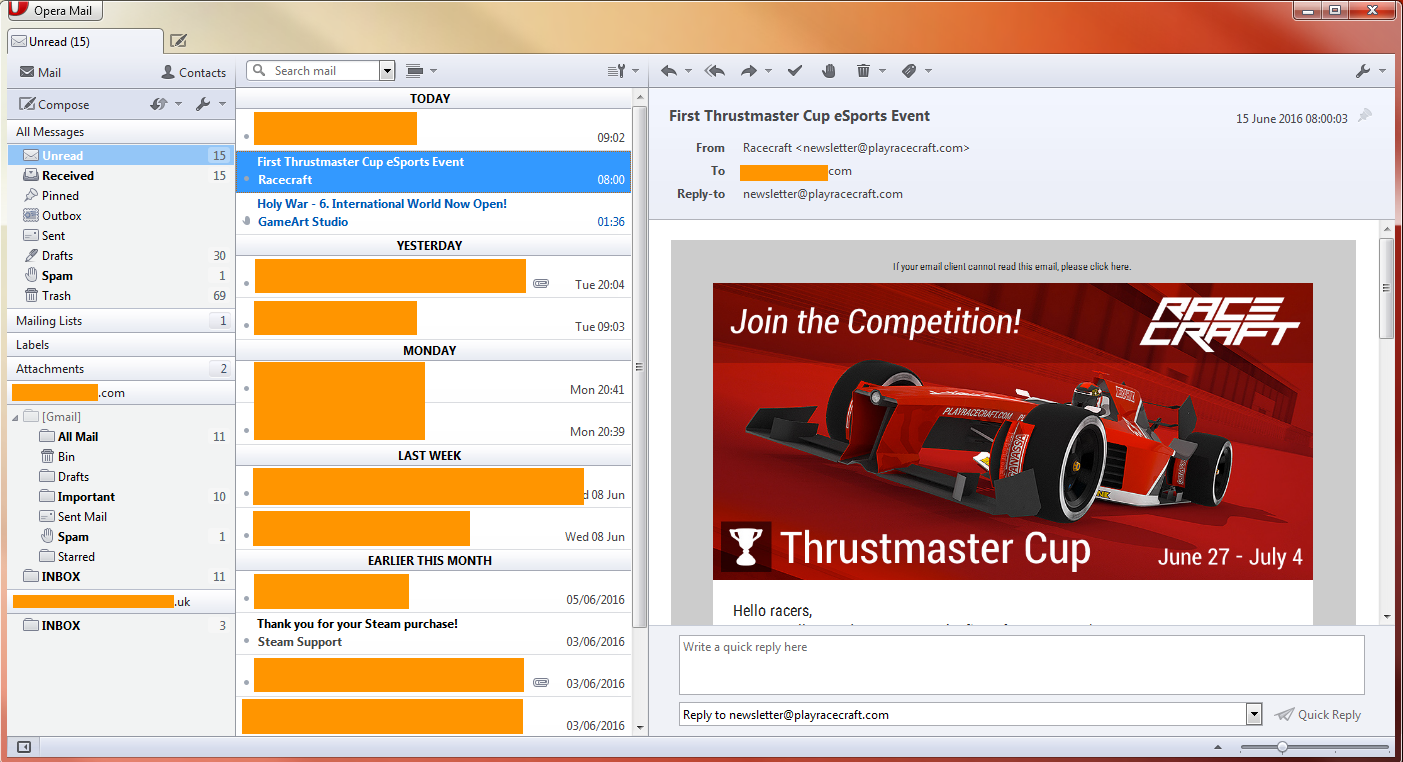Expand the Labels section
1403x762 pixels.
coord(120,345)
